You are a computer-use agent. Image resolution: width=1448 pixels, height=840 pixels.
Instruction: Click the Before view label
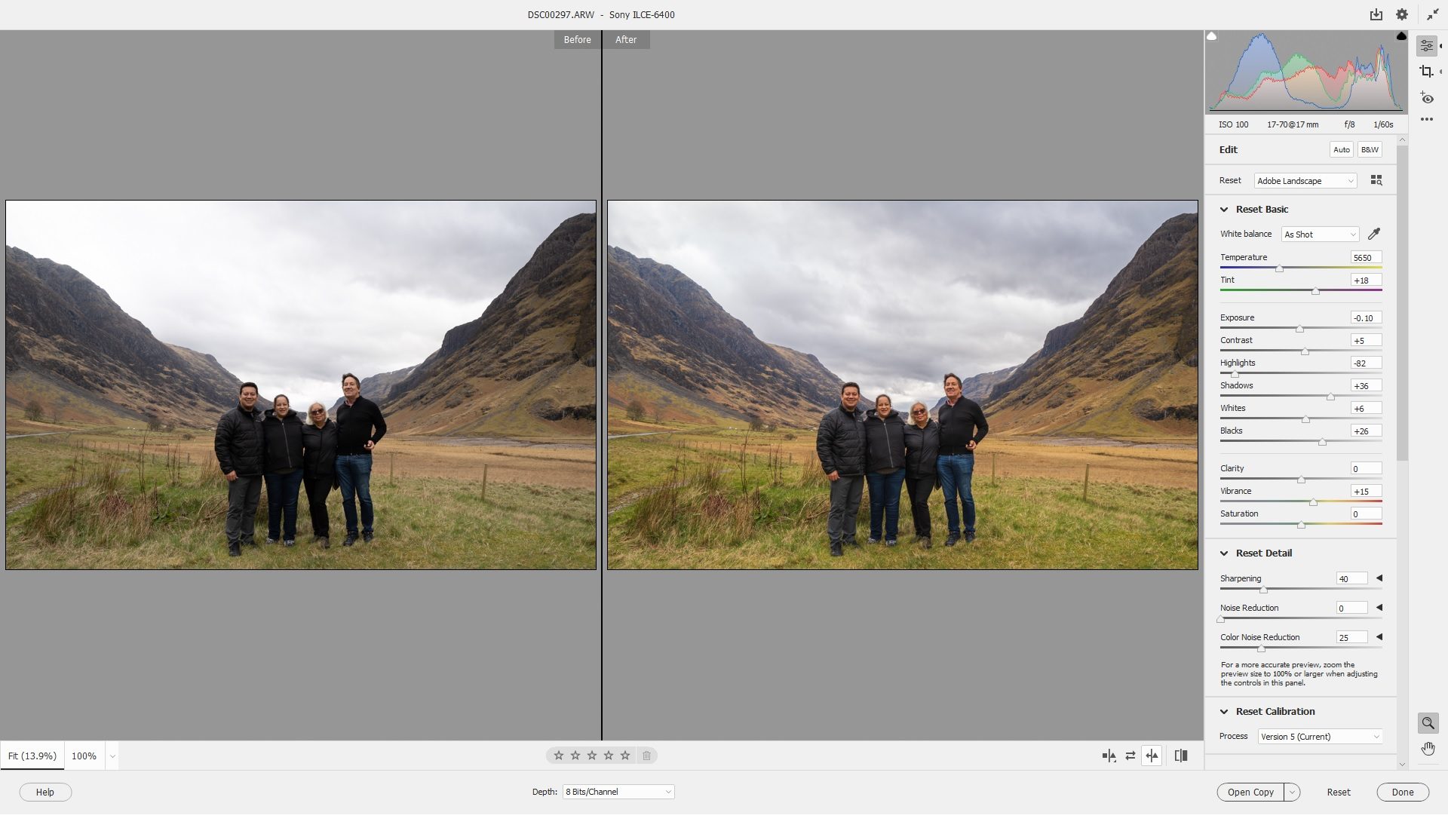577,40
